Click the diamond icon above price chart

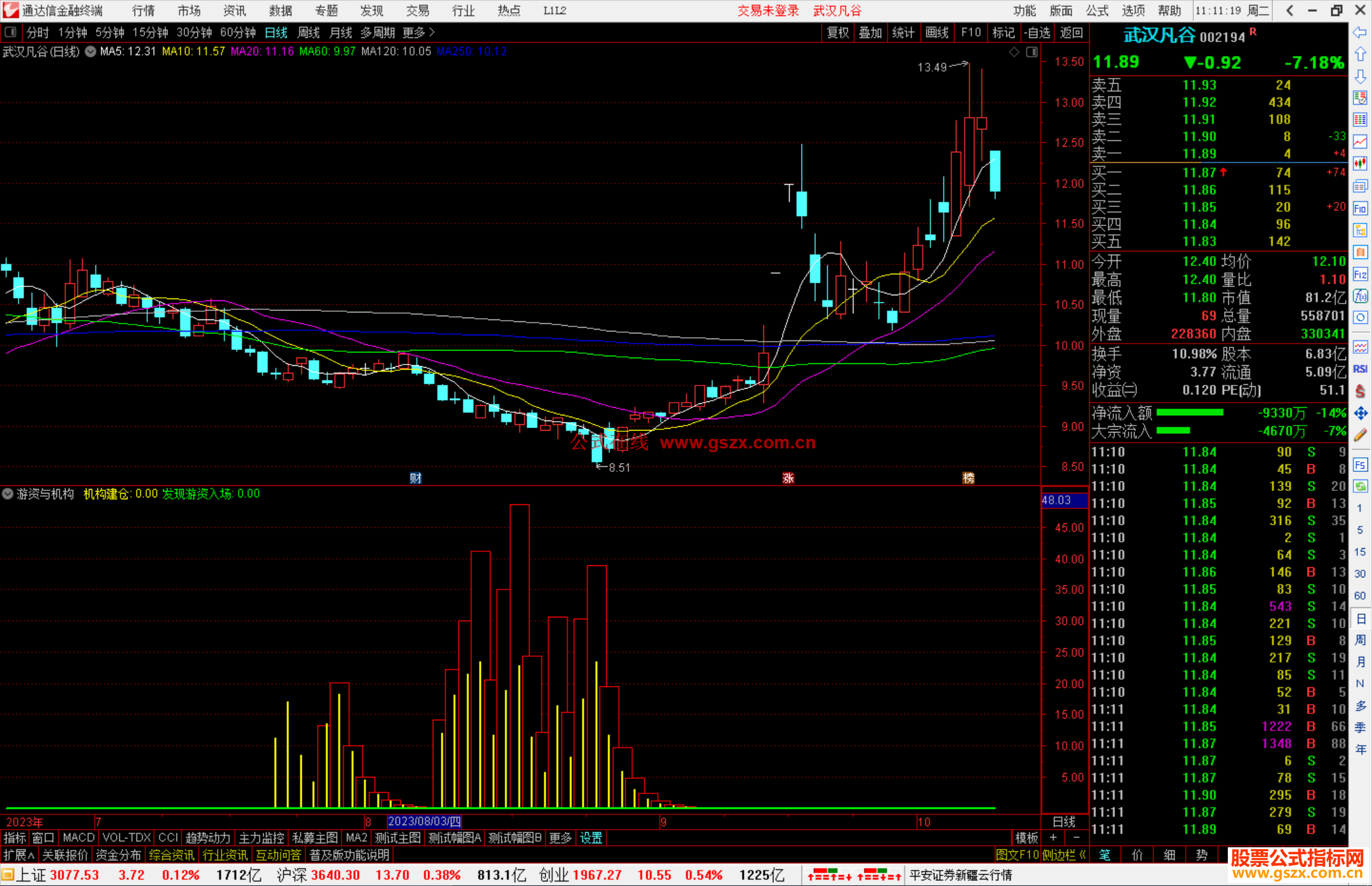coord(1014,52)
